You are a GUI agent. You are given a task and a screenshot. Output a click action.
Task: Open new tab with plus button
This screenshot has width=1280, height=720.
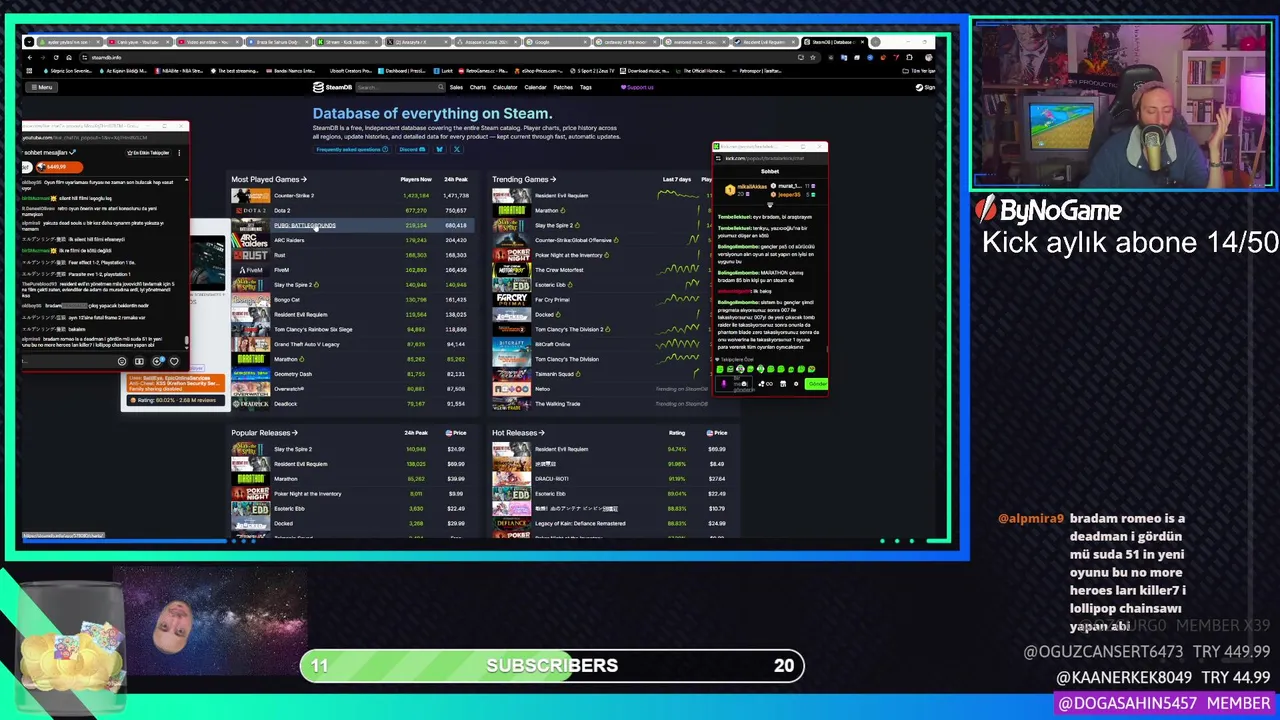pos(875,42)
